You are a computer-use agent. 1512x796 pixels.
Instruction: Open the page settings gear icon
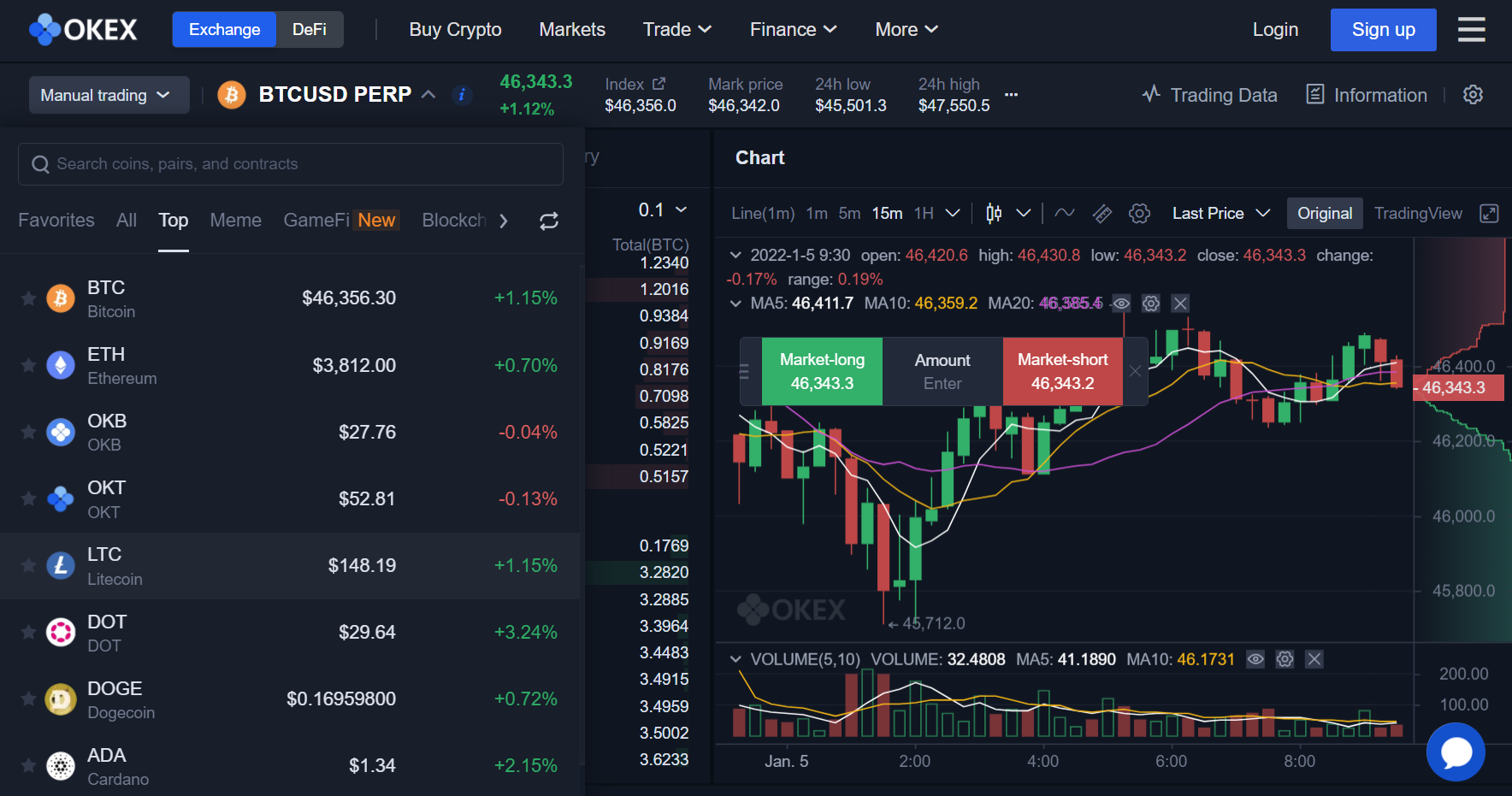[1473, 95]
